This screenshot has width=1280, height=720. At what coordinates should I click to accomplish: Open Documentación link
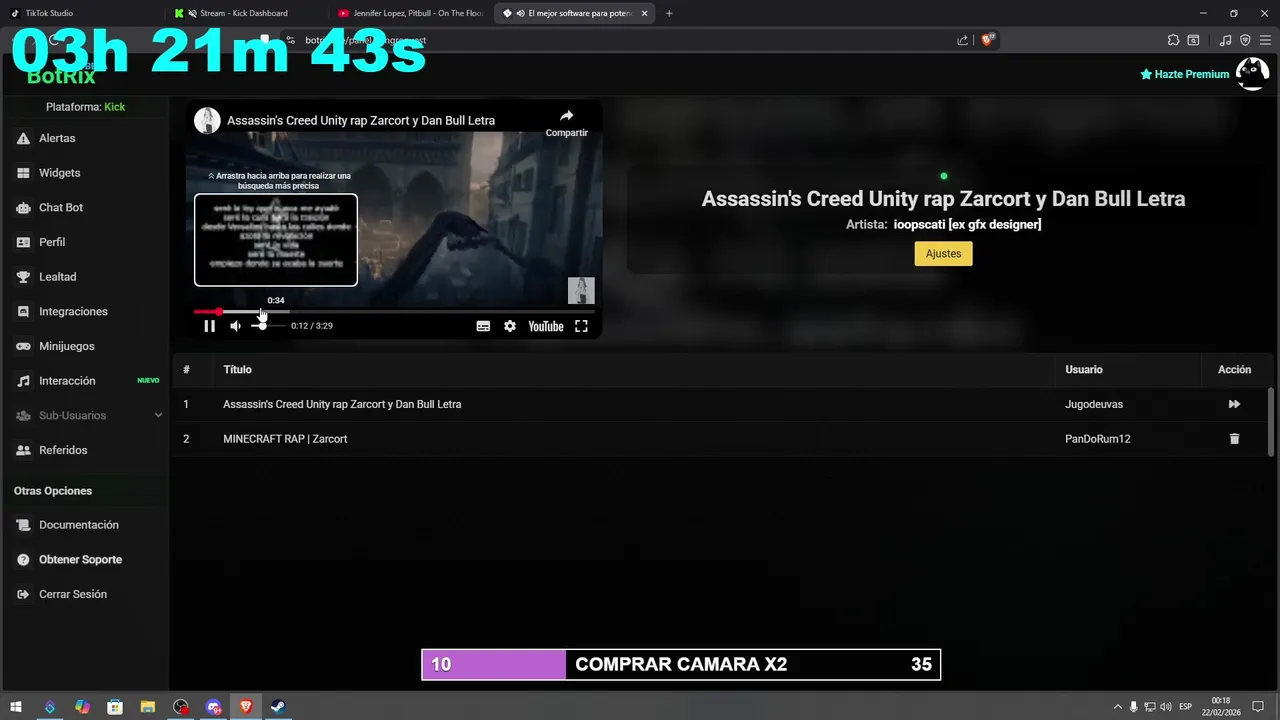tap(79, 525)
